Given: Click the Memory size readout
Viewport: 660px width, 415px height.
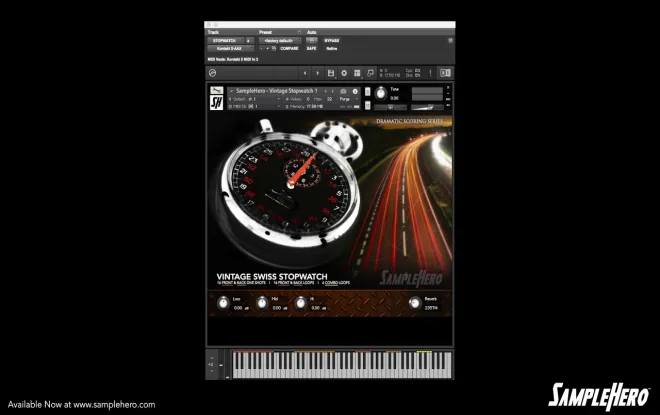Looking at the screenshot, I should point(314,106).
